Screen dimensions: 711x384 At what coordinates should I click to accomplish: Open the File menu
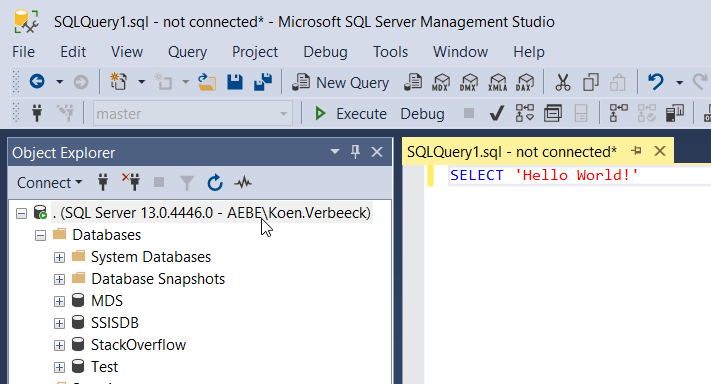point(24,52)
